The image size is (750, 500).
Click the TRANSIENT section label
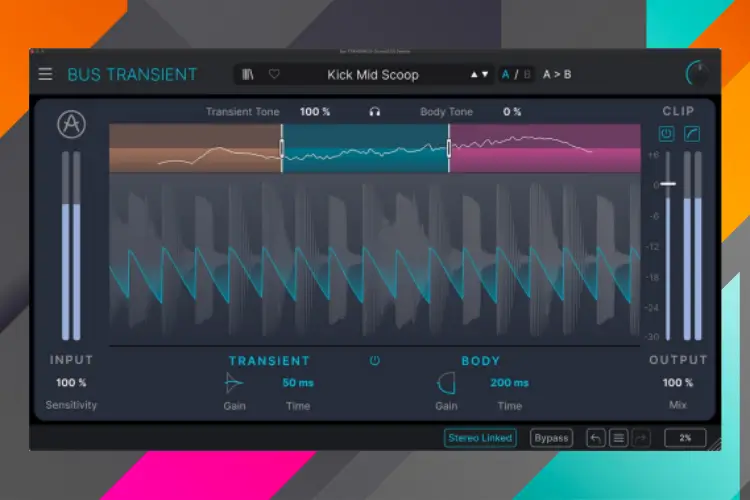pos(269,361)
